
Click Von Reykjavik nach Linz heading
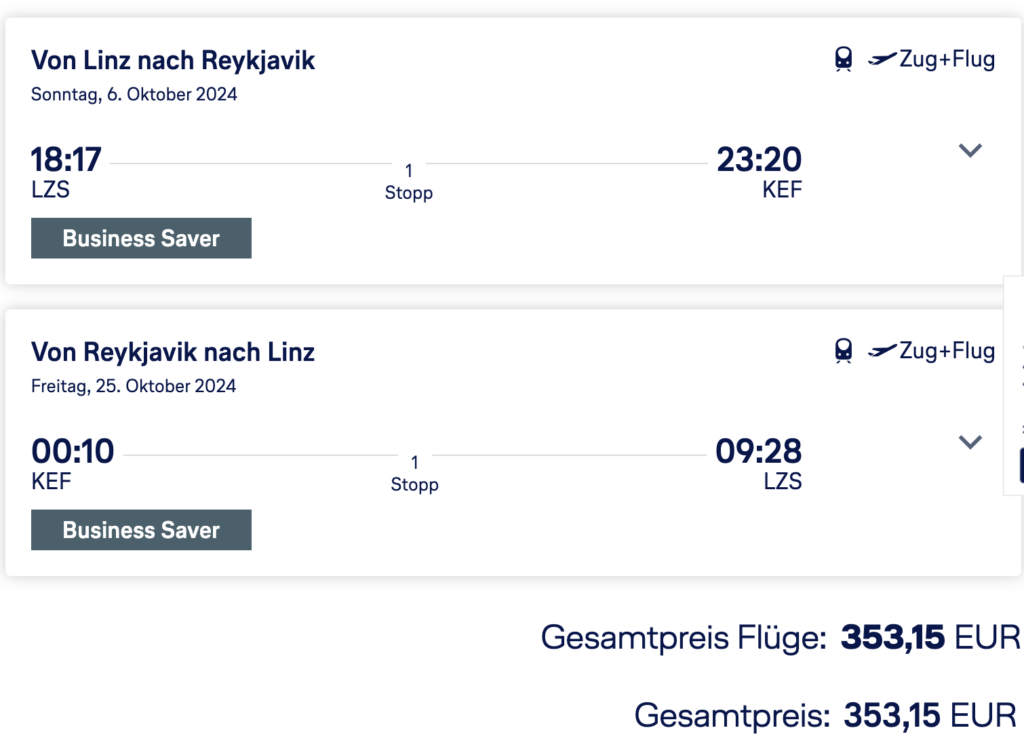pyautogui.click(x=173, y=352)
